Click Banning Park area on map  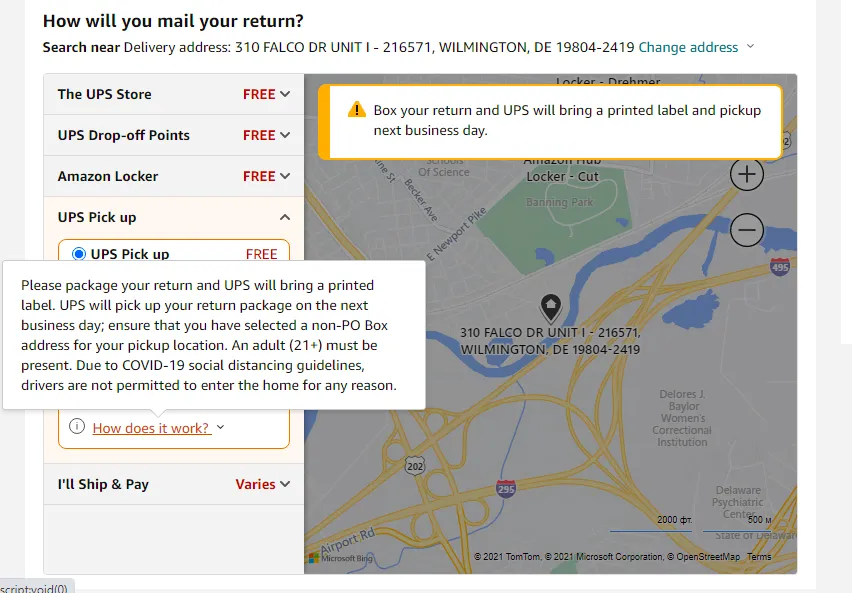tap(560, 201)
